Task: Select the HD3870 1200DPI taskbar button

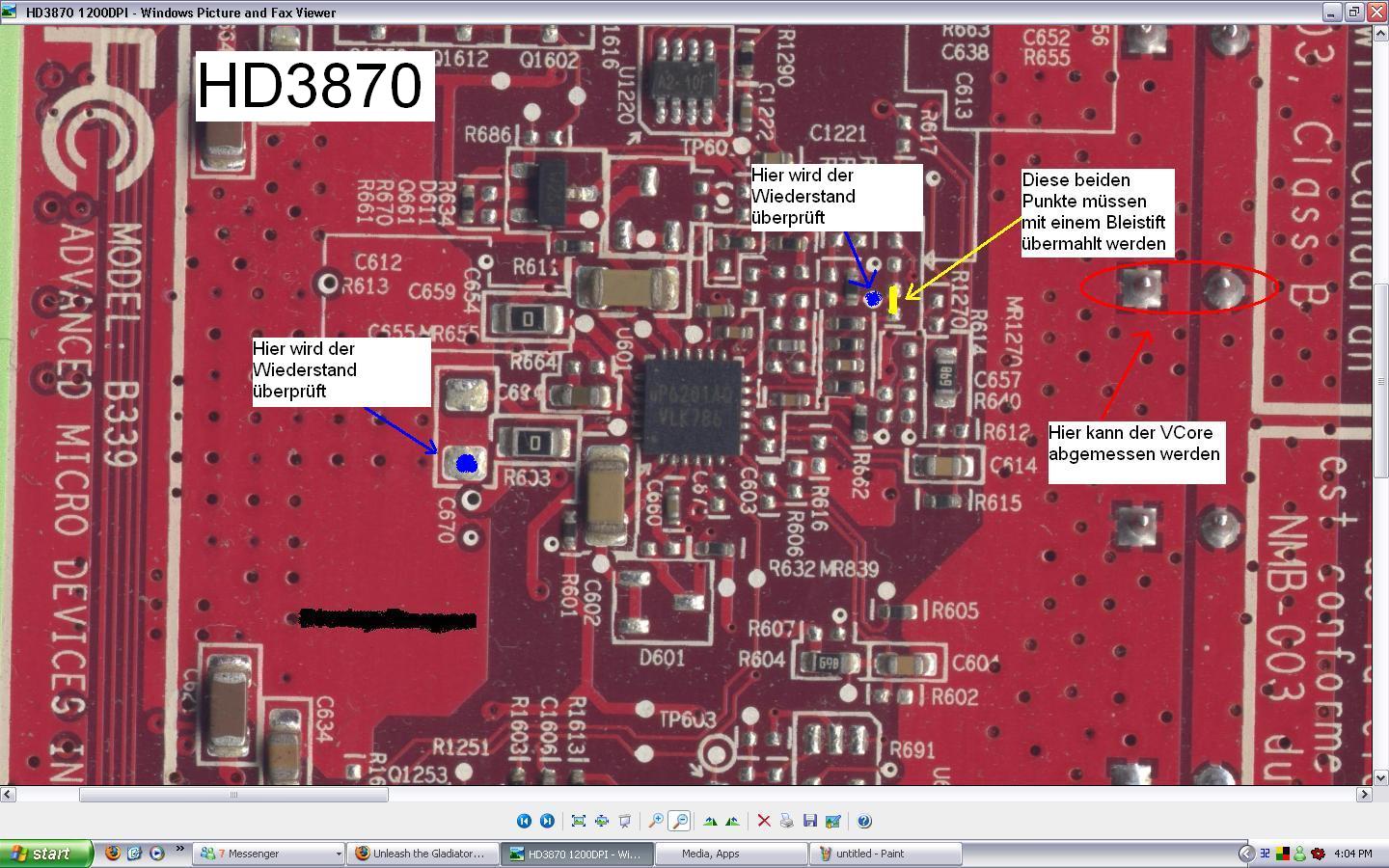Action: coord(578,854)
